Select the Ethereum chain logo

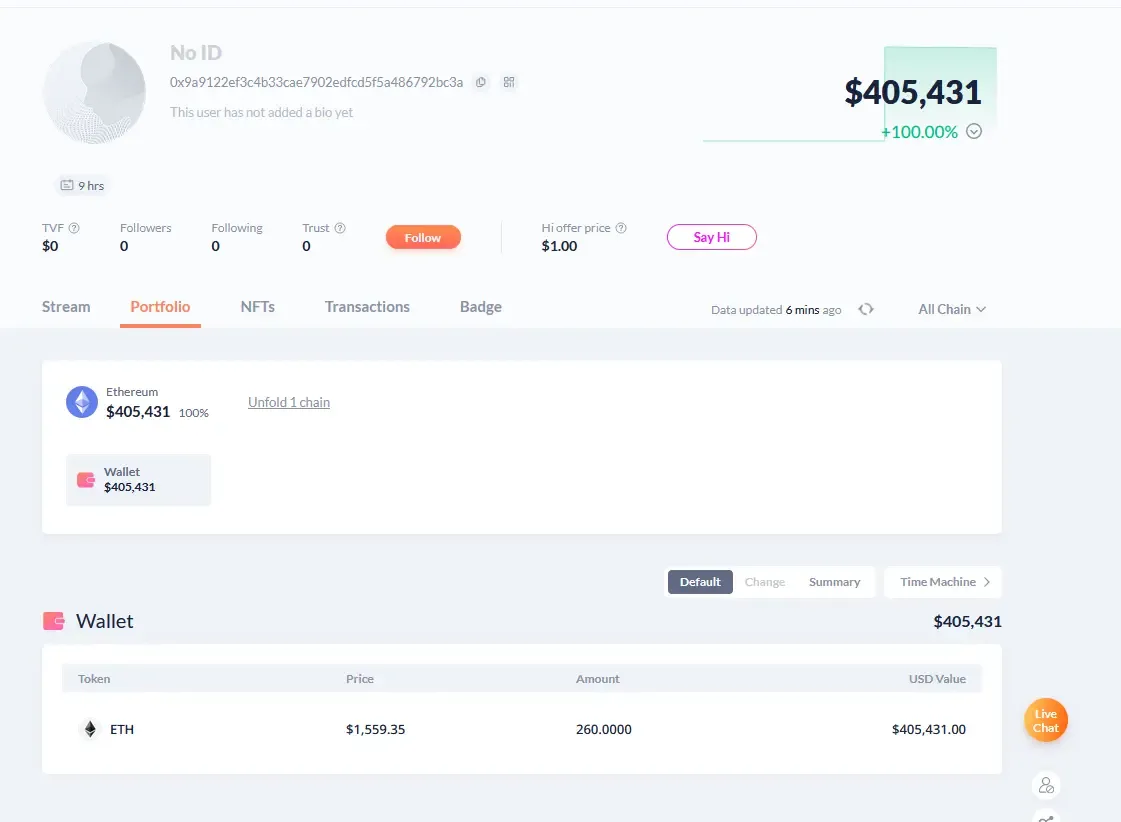81,402
